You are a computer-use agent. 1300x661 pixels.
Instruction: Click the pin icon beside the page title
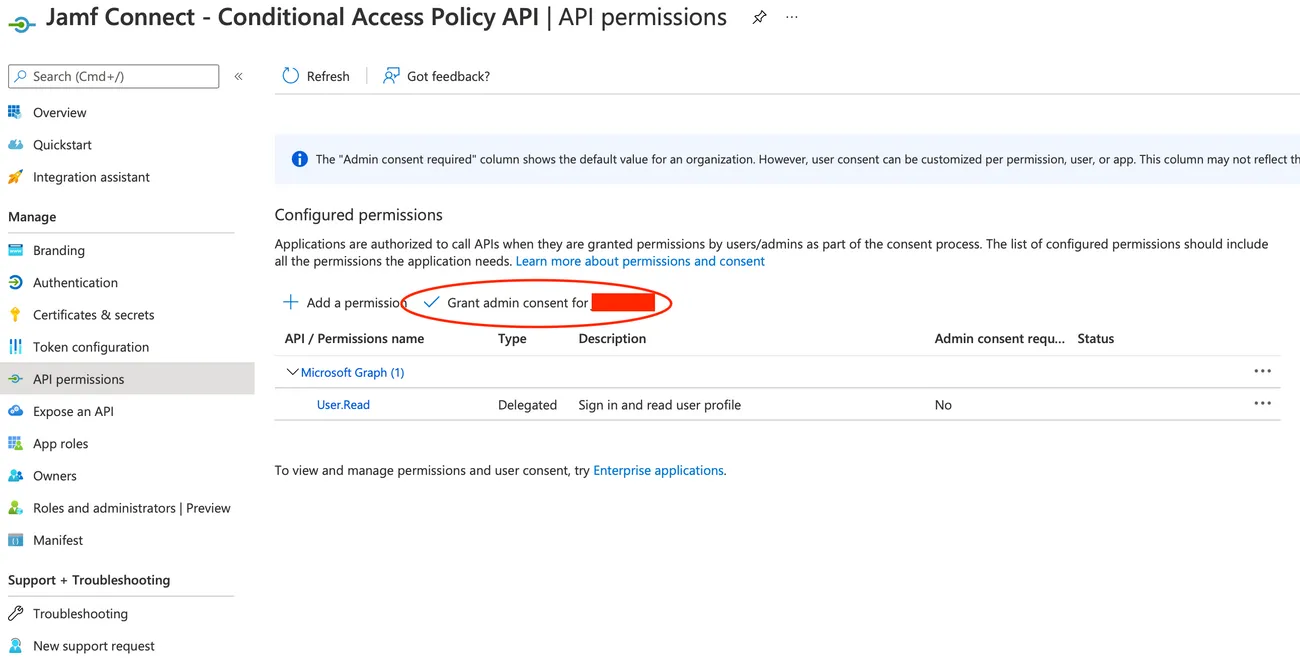[759, 18]
